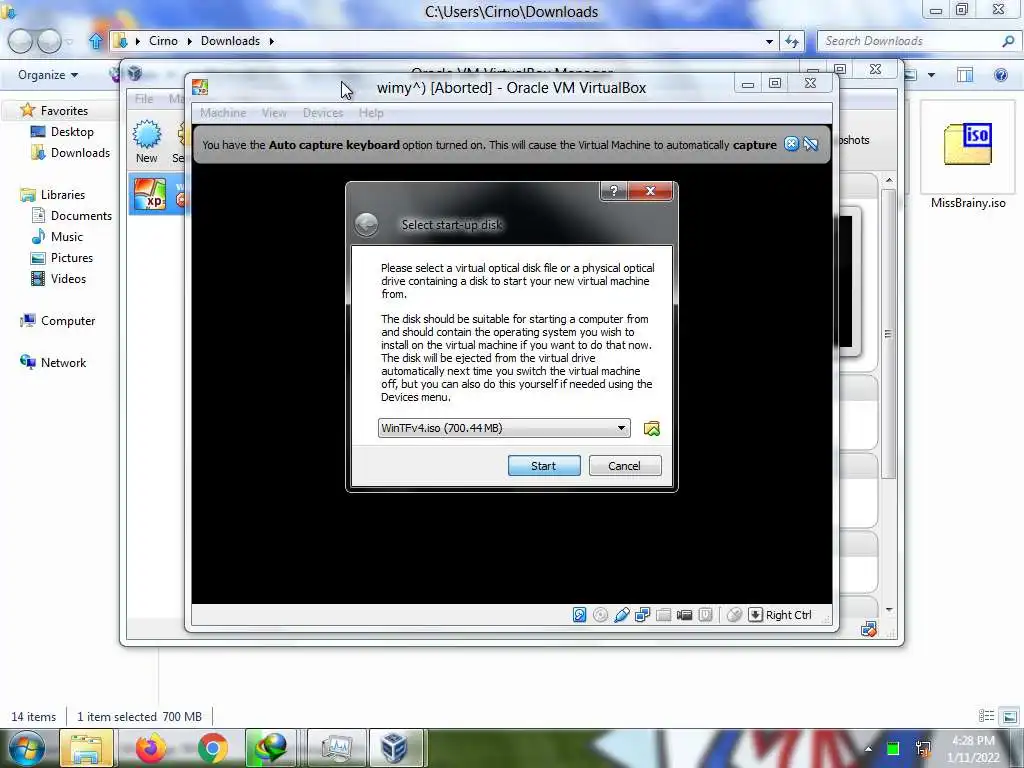Viewport: 1024px width, 768px height.
Task: Refresh the Downloads folder location
Action: [x=792, y=41]
